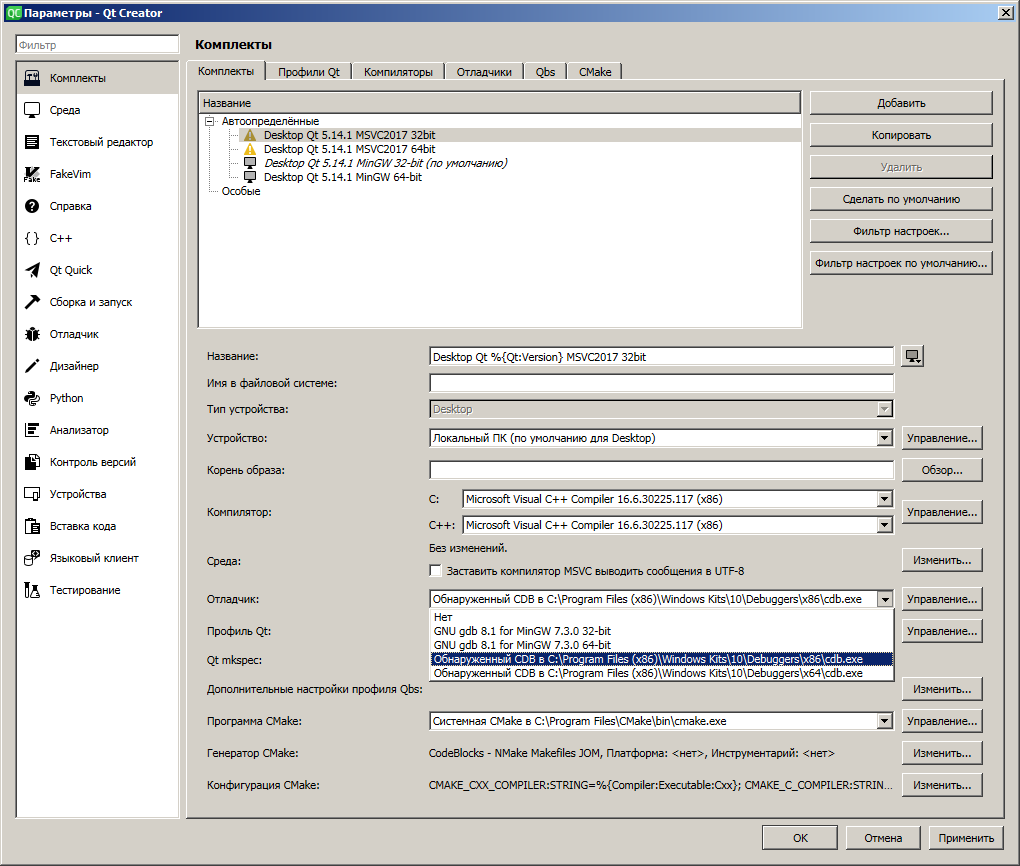Choose CDB x86 cdb.exe debugger option
The width and height of the screenshot is (1020, 866).
[662, 659]
